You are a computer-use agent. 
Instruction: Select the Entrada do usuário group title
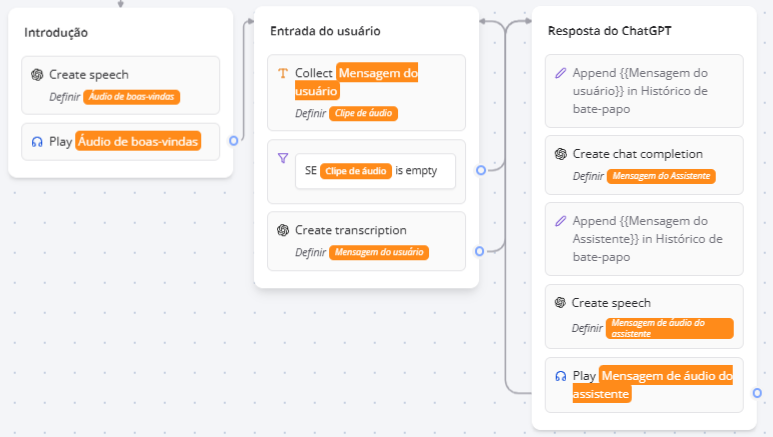[325, 32]
